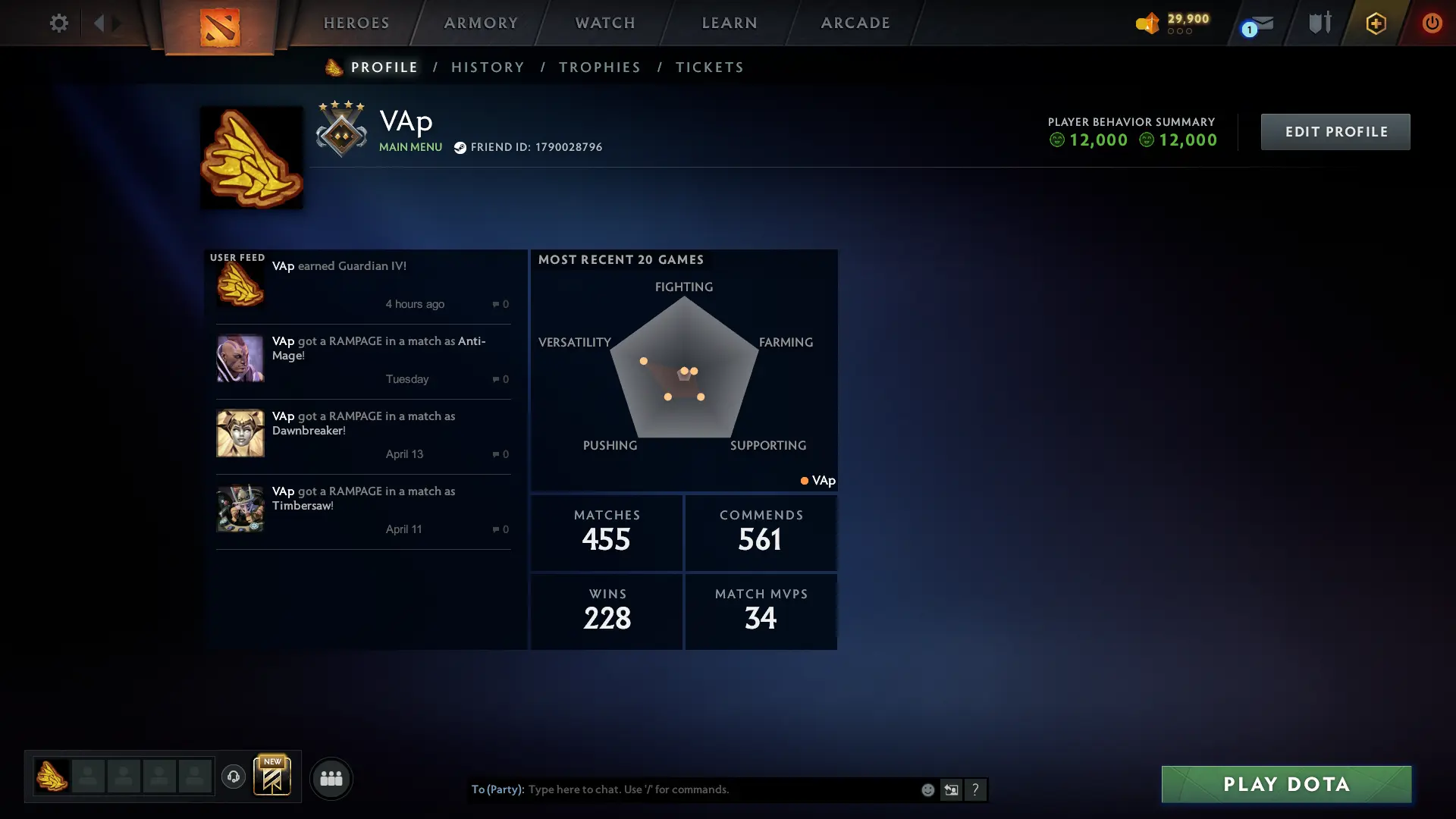
Task: Click the chat help question mark icon
Action: (x=975, y=789)
